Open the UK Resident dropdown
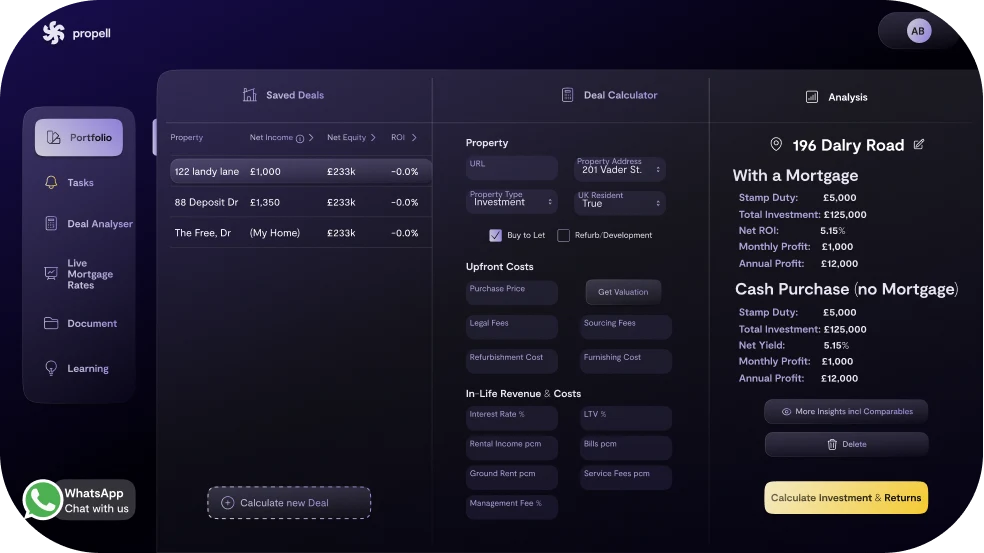 620,201
